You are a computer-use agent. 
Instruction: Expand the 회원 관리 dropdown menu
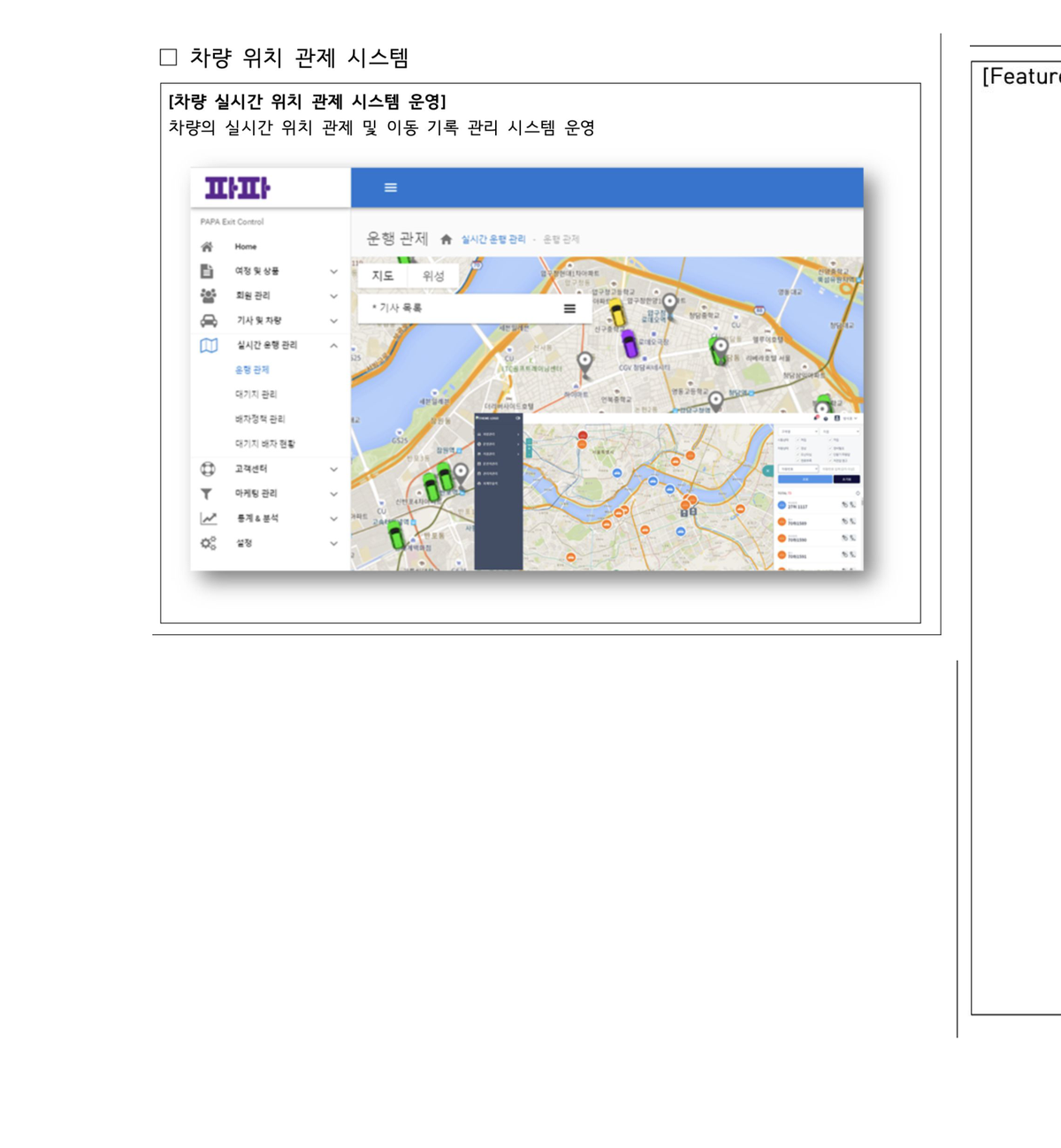[334, 295]
